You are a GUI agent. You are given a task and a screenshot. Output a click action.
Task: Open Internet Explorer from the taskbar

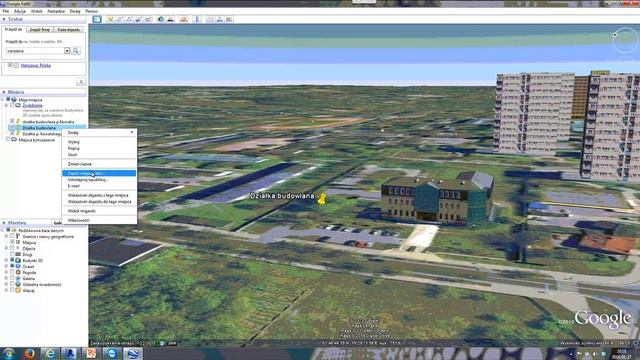(50, 353)
